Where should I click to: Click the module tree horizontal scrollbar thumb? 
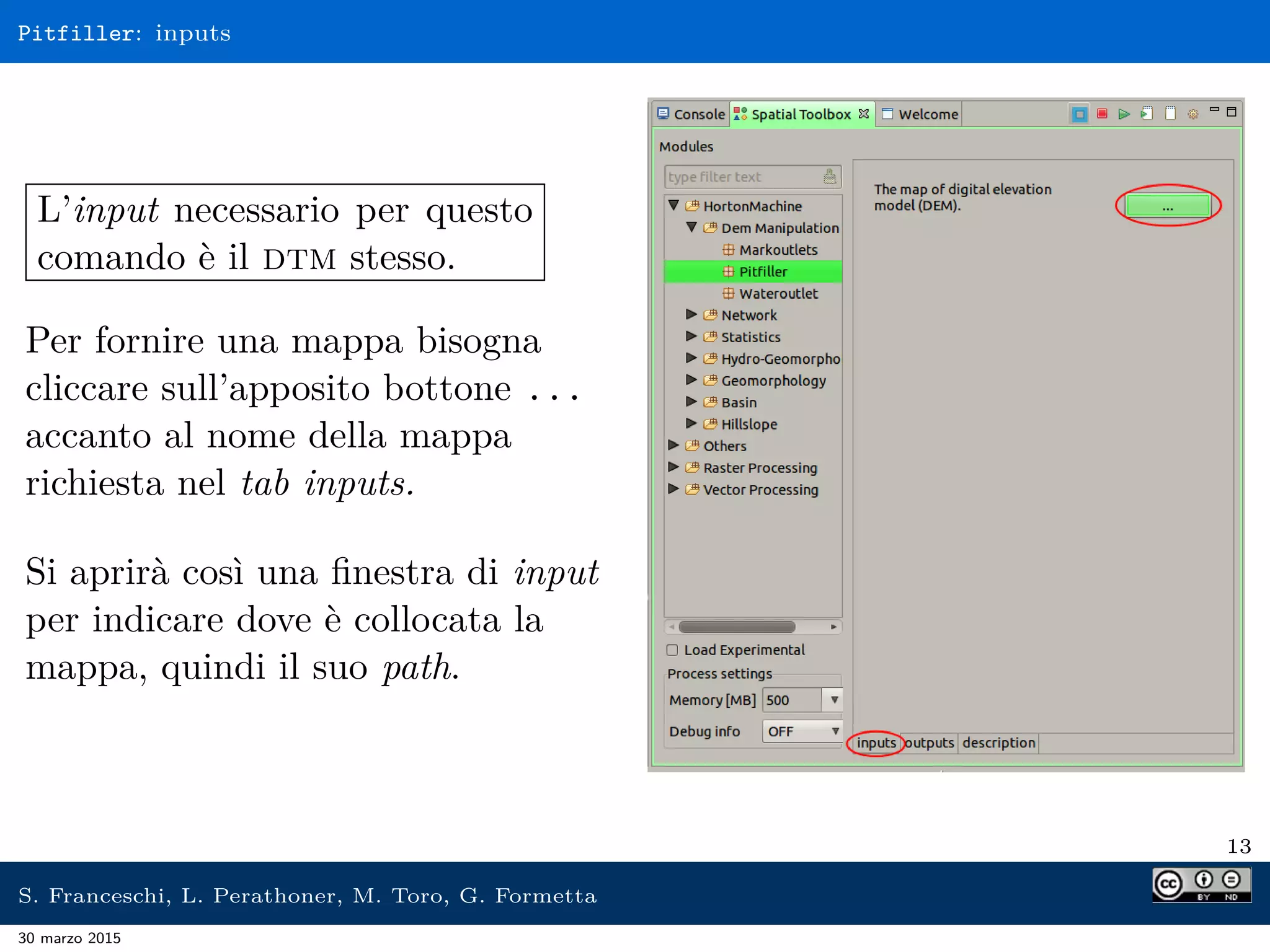click(x=737, y=627)
